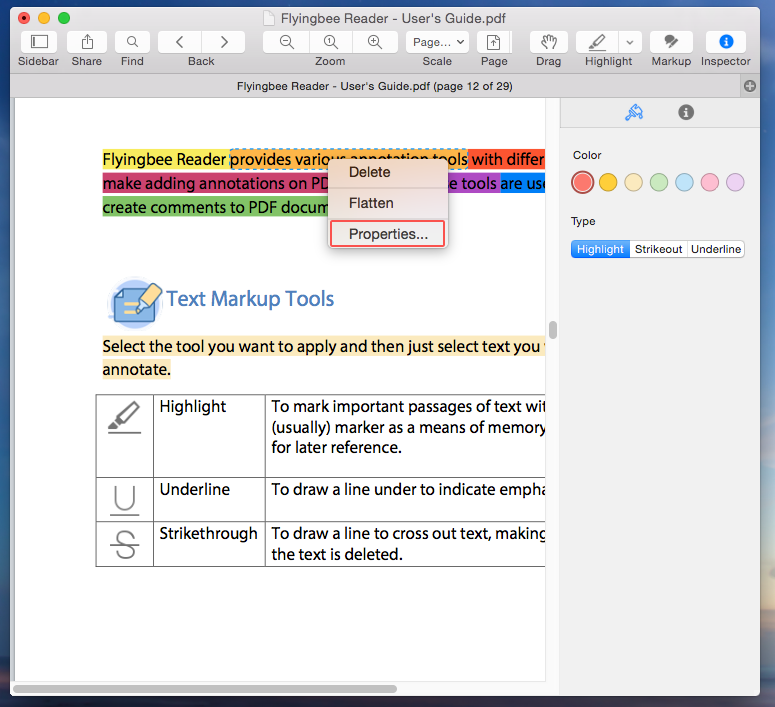Click the 'Text Markup Tools' heading
This screenshot has height=707, width=775.
click(250, 299)
